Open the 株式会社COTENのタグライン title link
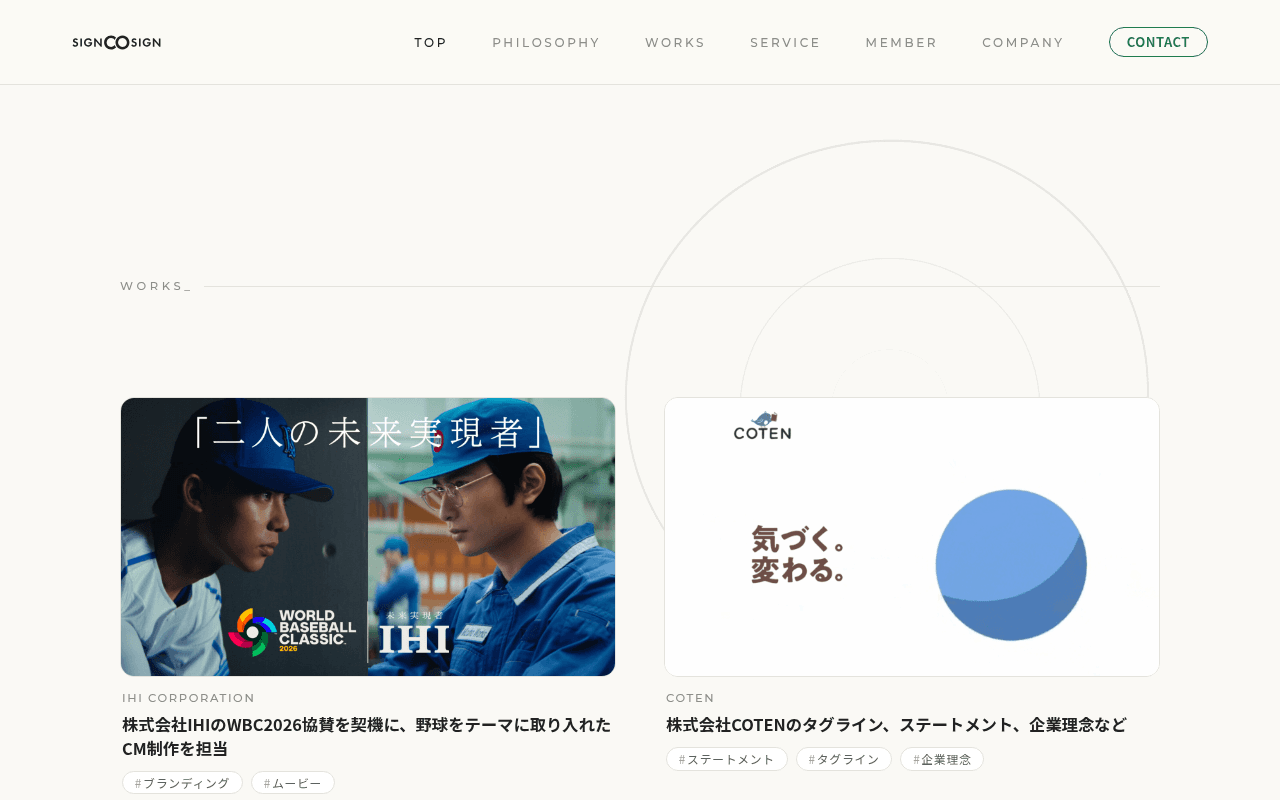The image size is (1280, 800). (896, 724)
